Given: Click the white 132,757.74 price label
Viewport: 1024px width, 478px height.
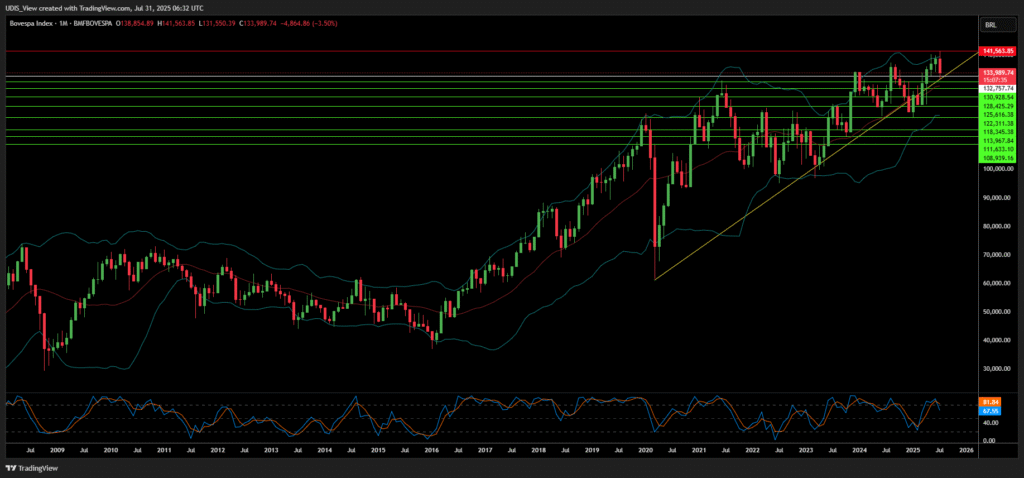Looking at the screenshot, I should [x=998, y=88].
